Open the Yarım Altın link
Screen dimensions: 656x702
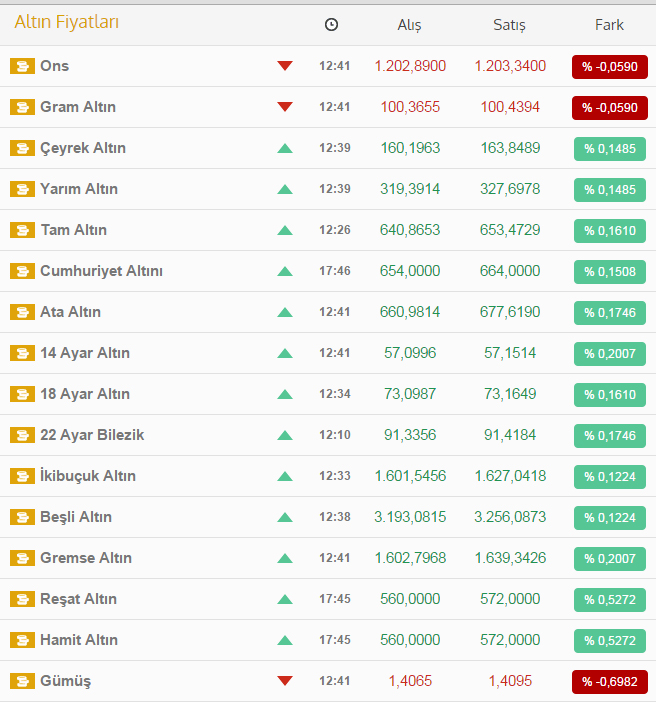tap(79, 189)
